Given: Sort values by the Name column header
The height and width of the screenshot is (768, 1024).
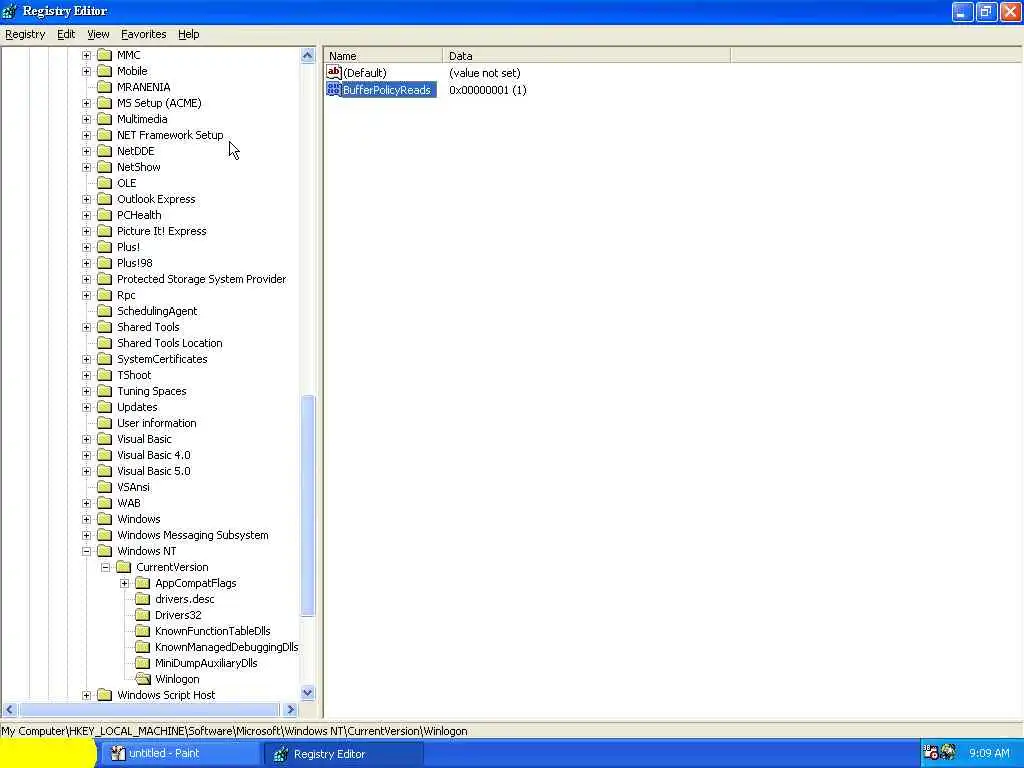Looking at the screenshot, I should coord(383,56).
